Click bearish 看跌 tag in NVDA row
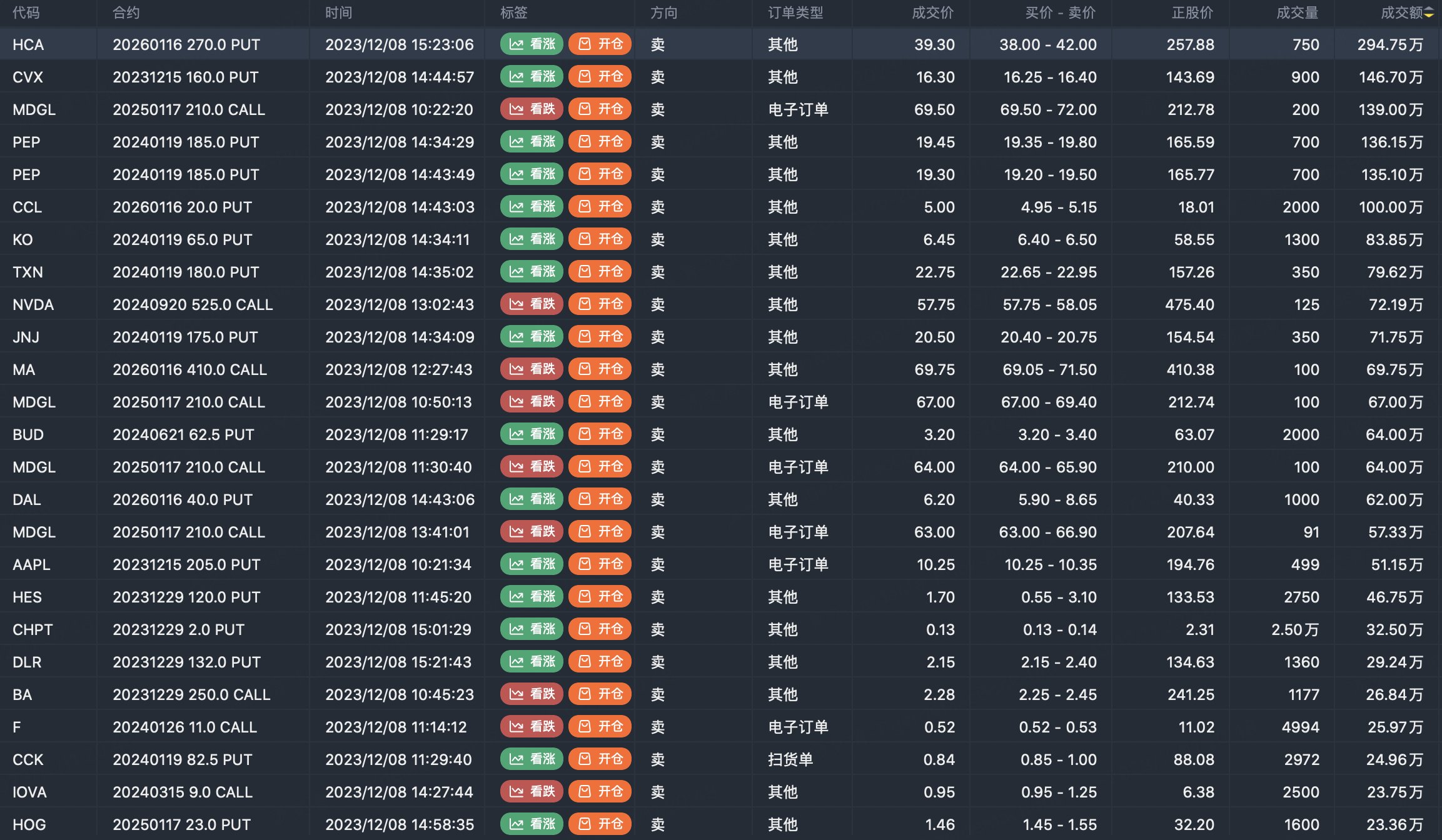The height and width of the screenshot is (840, 1442). (532, 304)
